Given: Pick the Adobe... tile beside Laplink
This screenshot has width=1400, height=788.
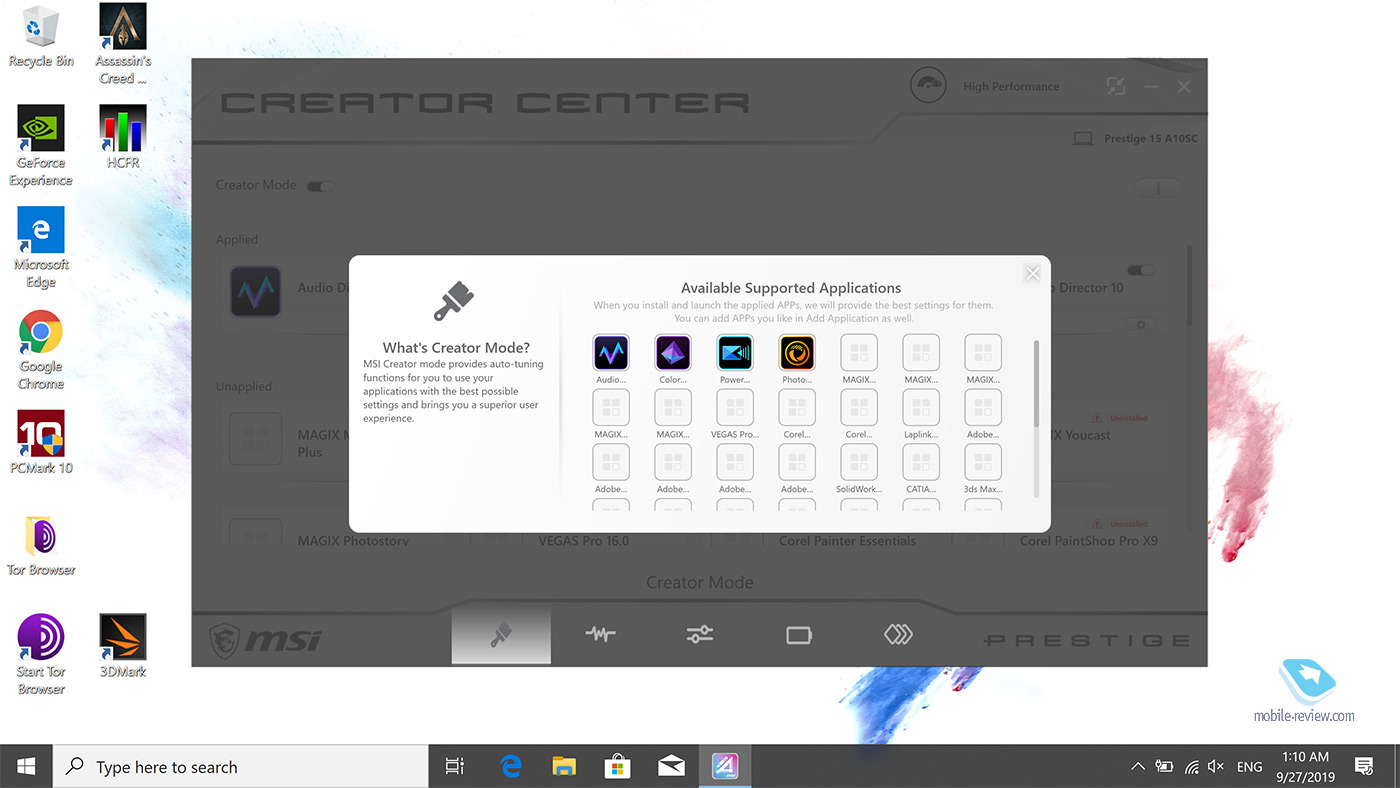Looking at the screenshot, I should click(x=983, y=408).
